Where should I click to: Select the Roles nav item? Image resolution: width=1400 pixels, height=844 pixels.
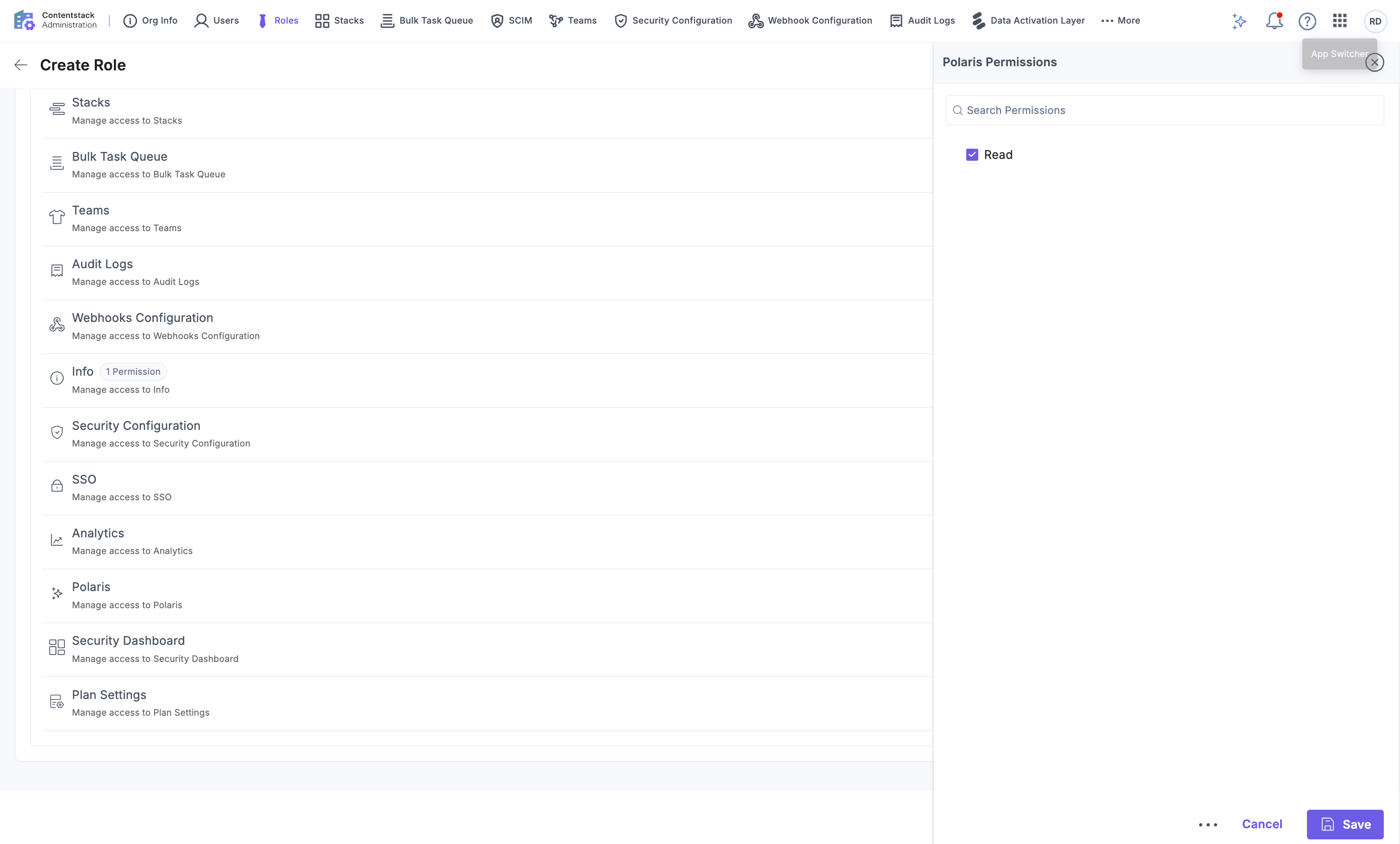[x=277, y=20]
